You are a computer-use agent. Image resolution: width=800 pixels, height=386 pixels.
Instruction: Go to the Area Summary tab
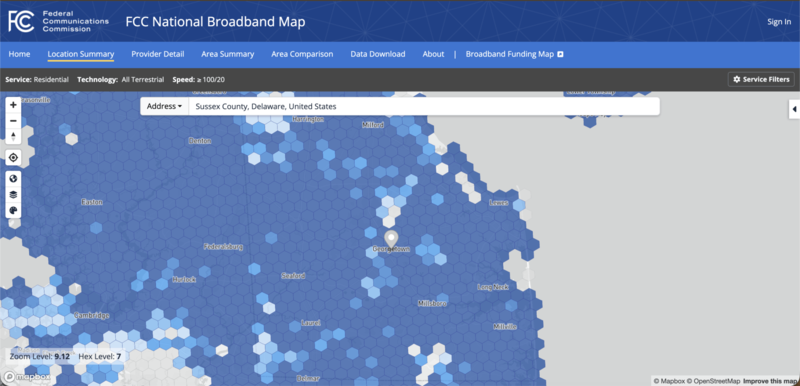click(228, 54)
